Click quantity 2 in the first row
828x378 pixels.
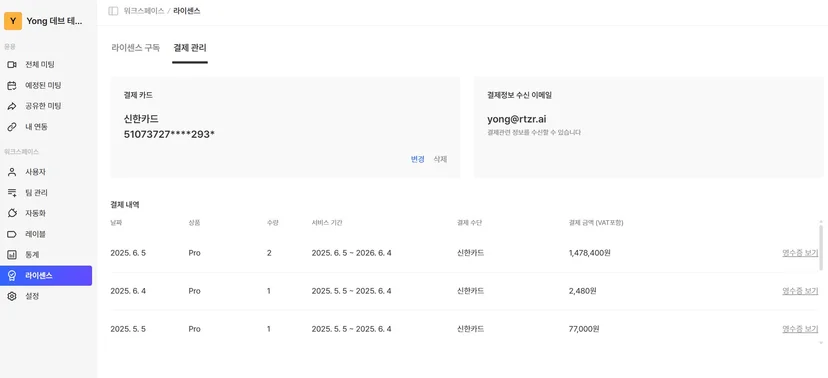[x=269, y=253]
